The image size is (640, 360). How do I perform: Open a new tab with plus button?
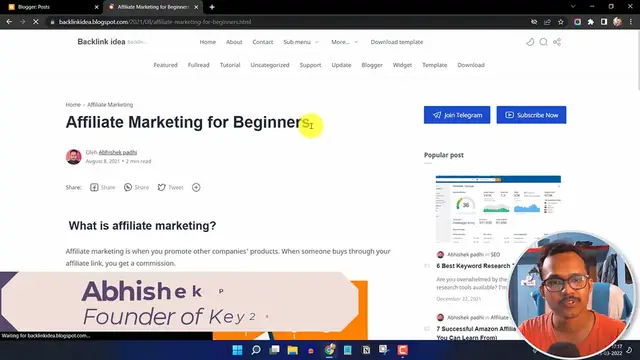[x=212, y=7]
